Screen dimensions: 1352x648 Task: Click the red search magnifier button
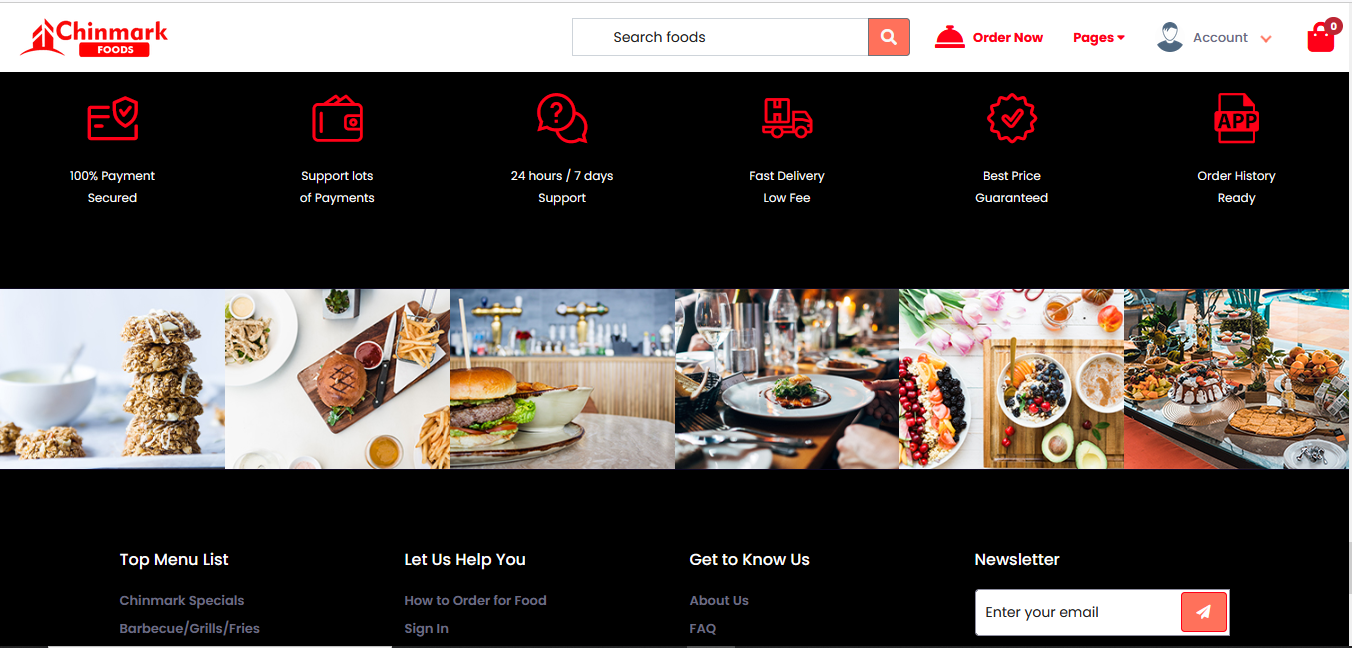[x=889, y=37]
